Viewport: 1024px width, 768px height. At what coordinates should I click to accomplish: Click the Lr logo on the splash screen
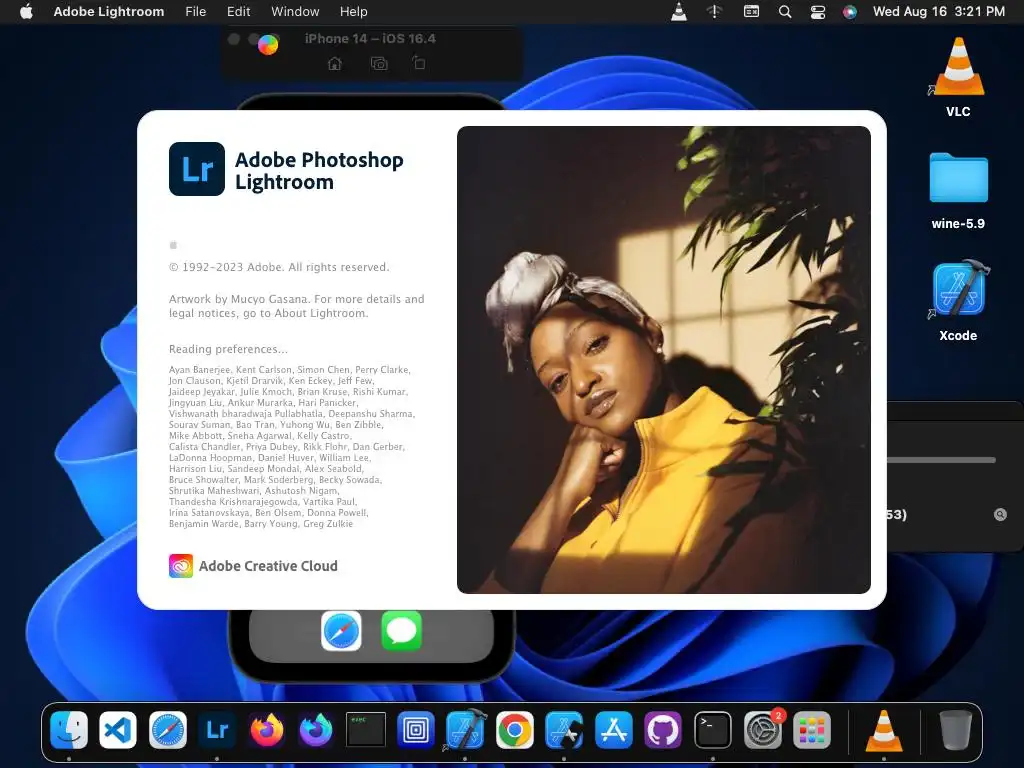[197, 169]
